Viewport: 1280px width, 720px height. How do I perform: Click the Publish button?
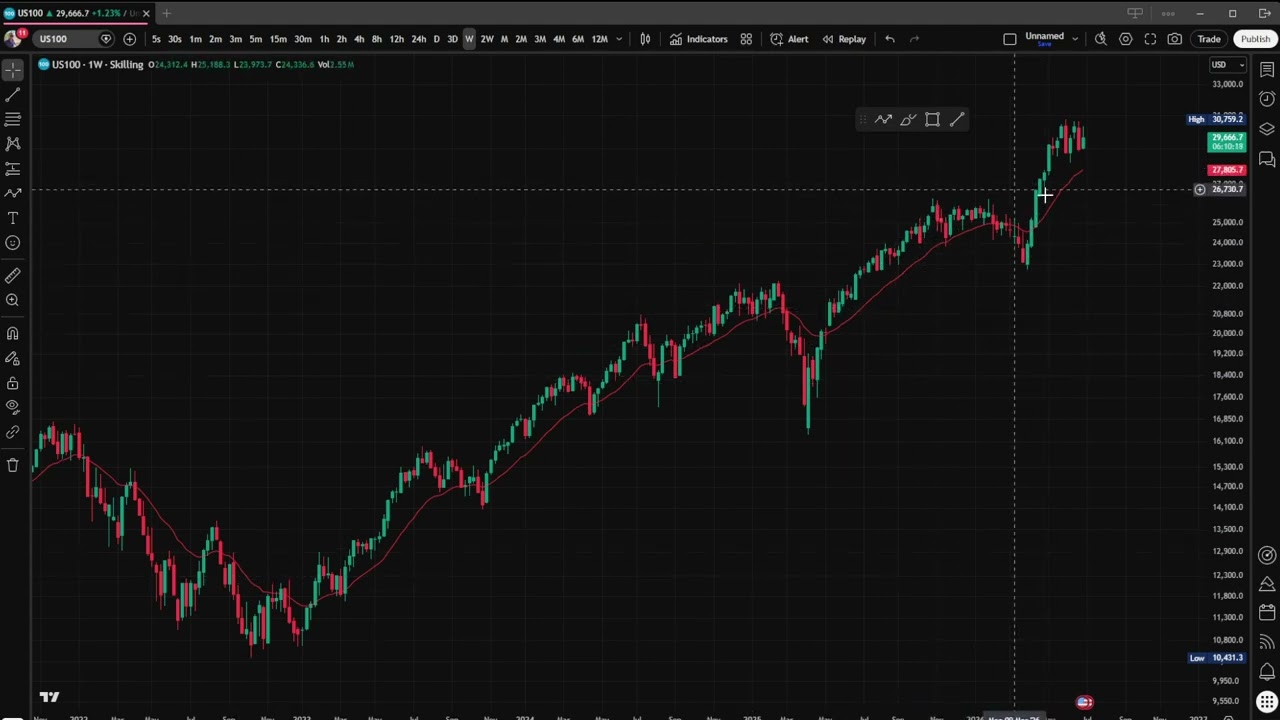click(1255, 39)
